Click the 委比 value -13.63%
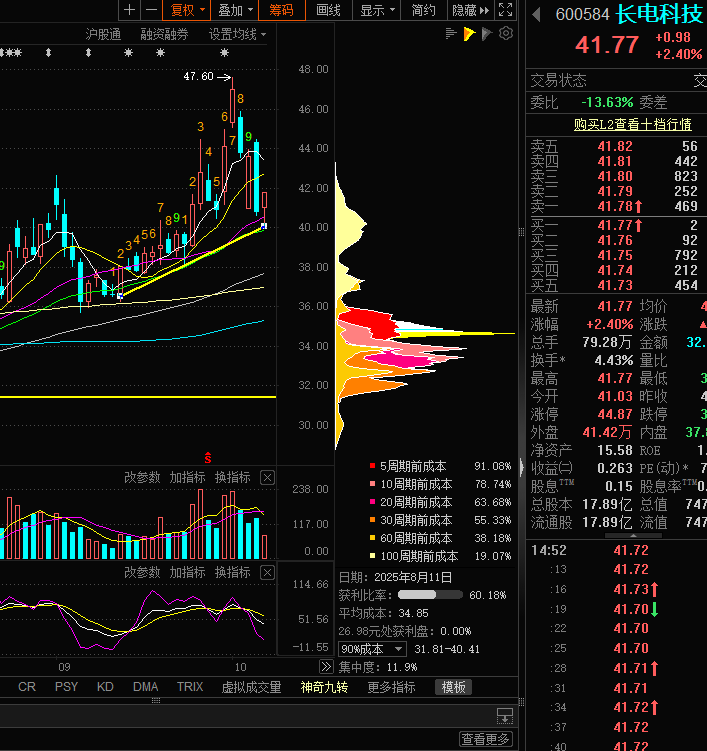The width and height of the screenshot is (707, 751). click(x=607, y=102)
